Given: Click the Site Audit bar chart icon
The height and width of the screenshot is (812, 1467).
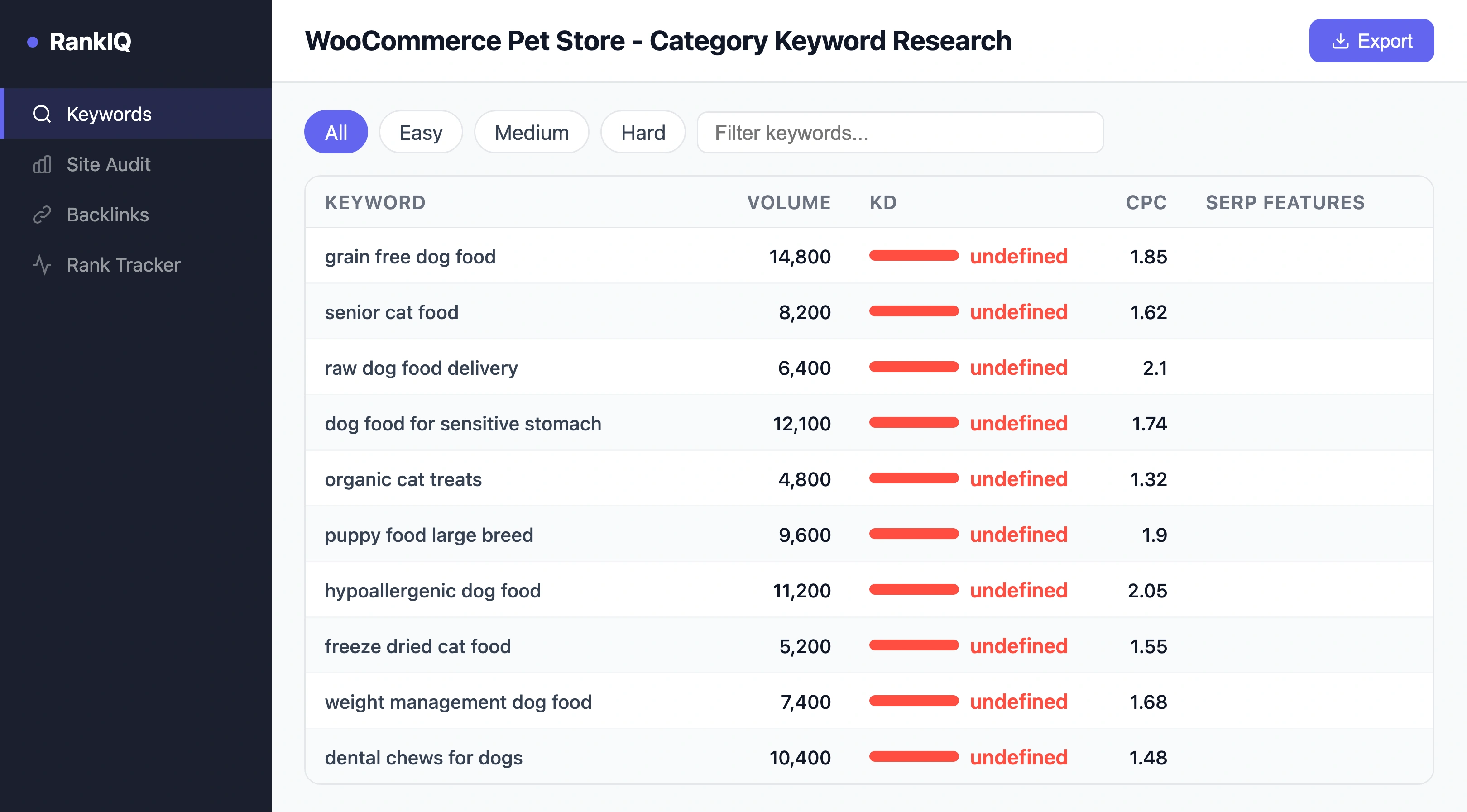Looking at the screenshot, I should tap(42, 165).
